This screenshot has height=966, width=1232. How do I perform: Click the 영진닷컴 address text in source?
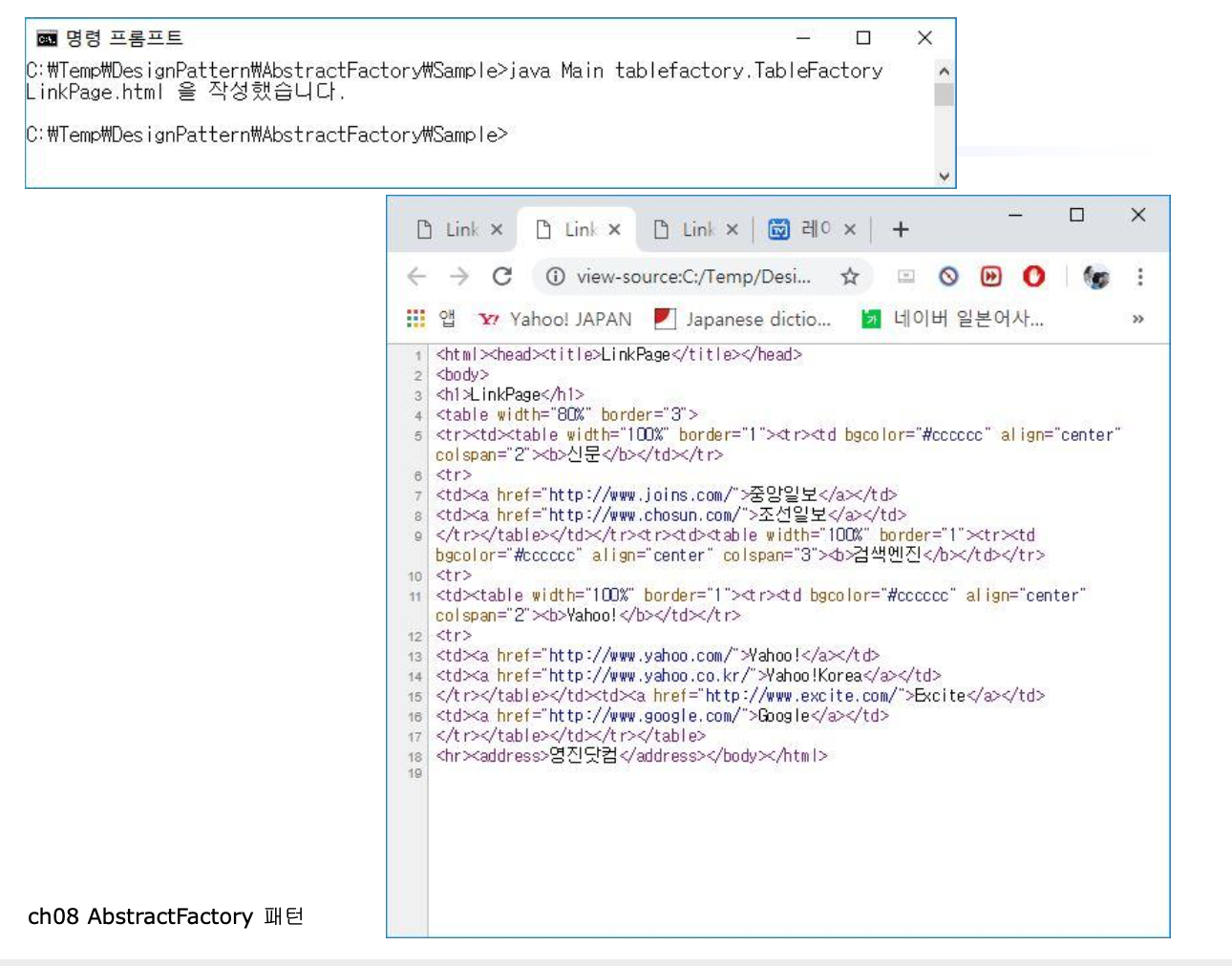[583, 756]
